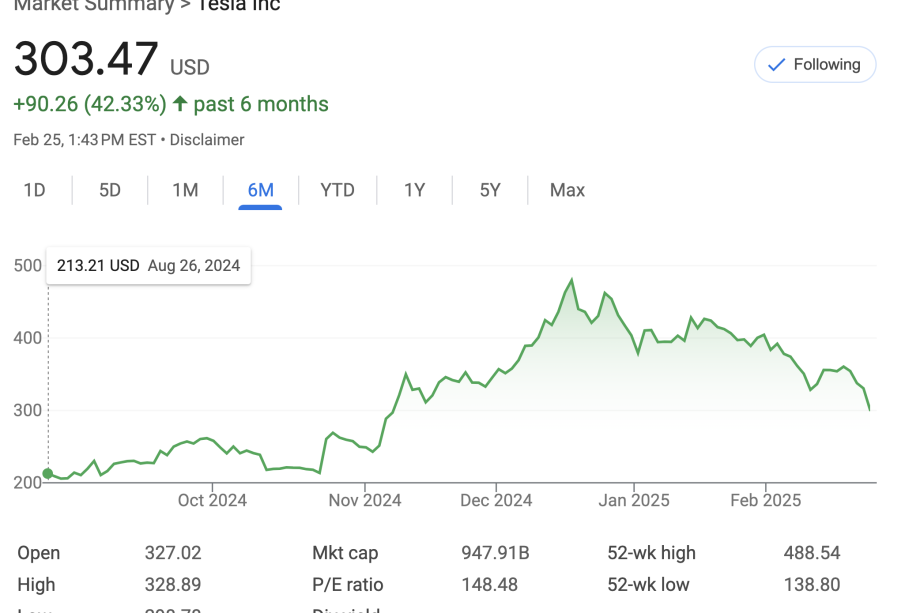This screenshot has height=613, width=905.
Task: Select the Max time range tab
Action: (567, 190)
